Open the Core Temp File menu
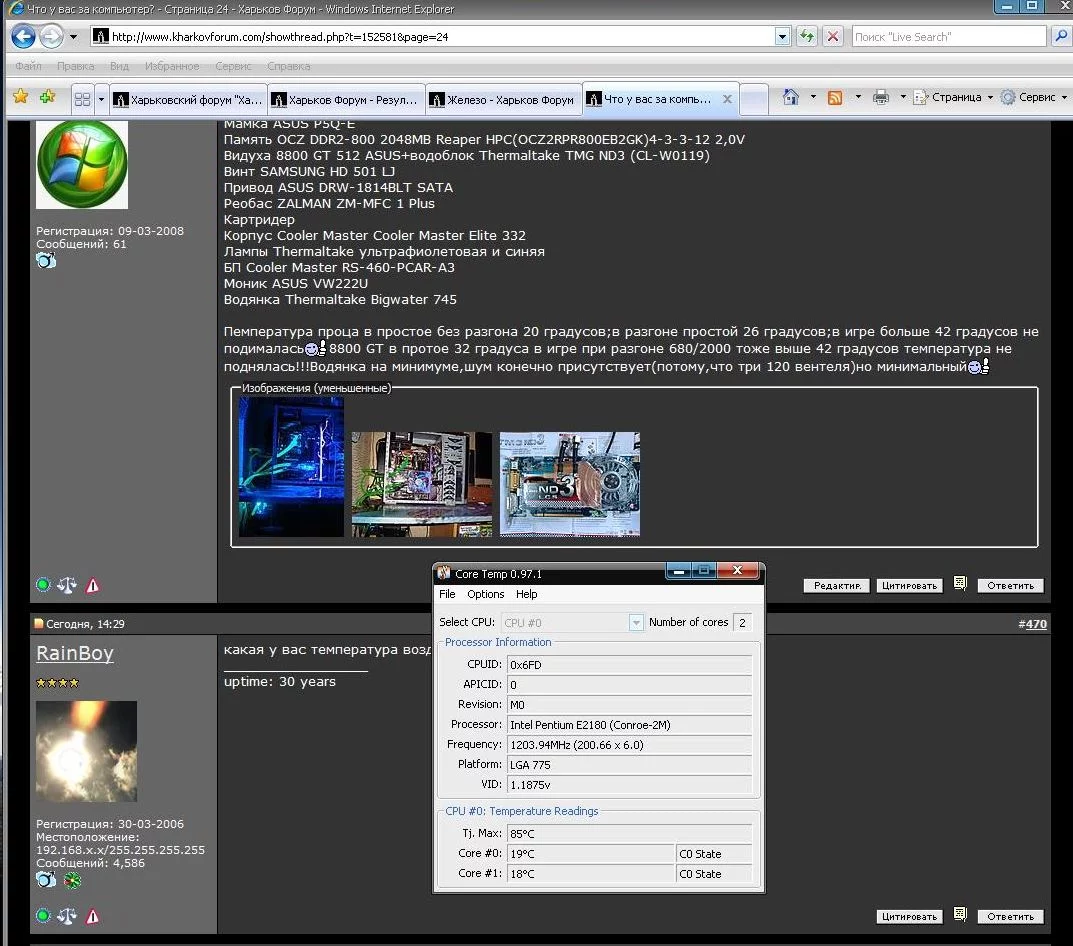The image size is (1073, 946). point(448,594)
